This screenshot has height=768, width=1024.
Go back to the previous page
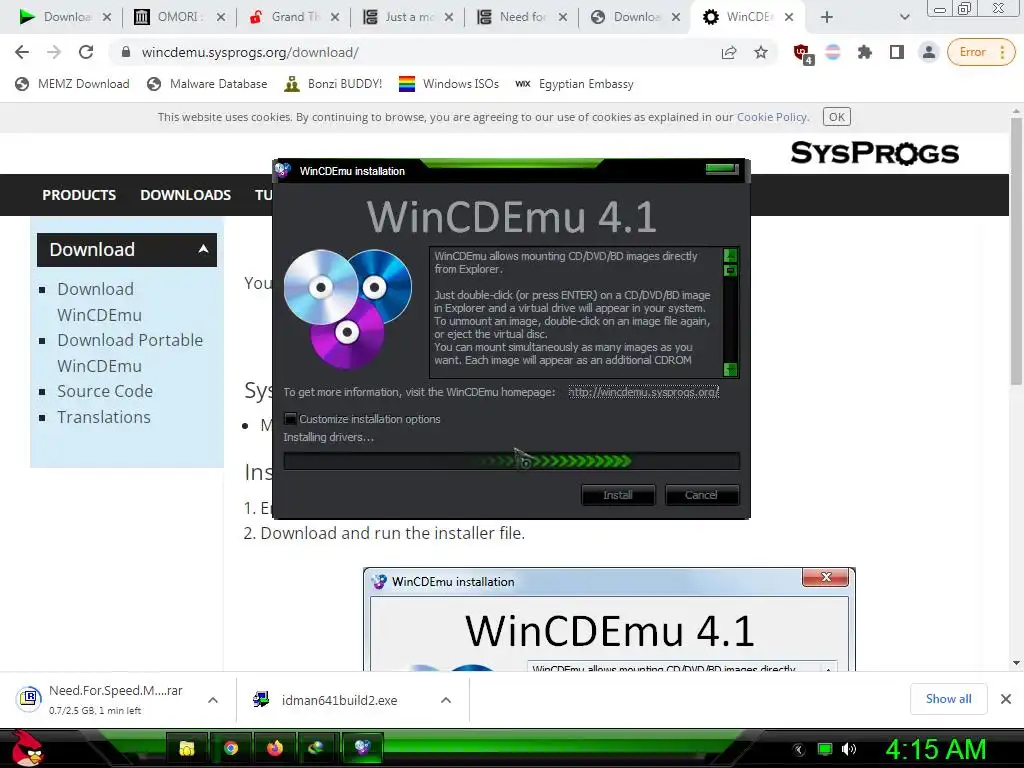pos(22,52)
